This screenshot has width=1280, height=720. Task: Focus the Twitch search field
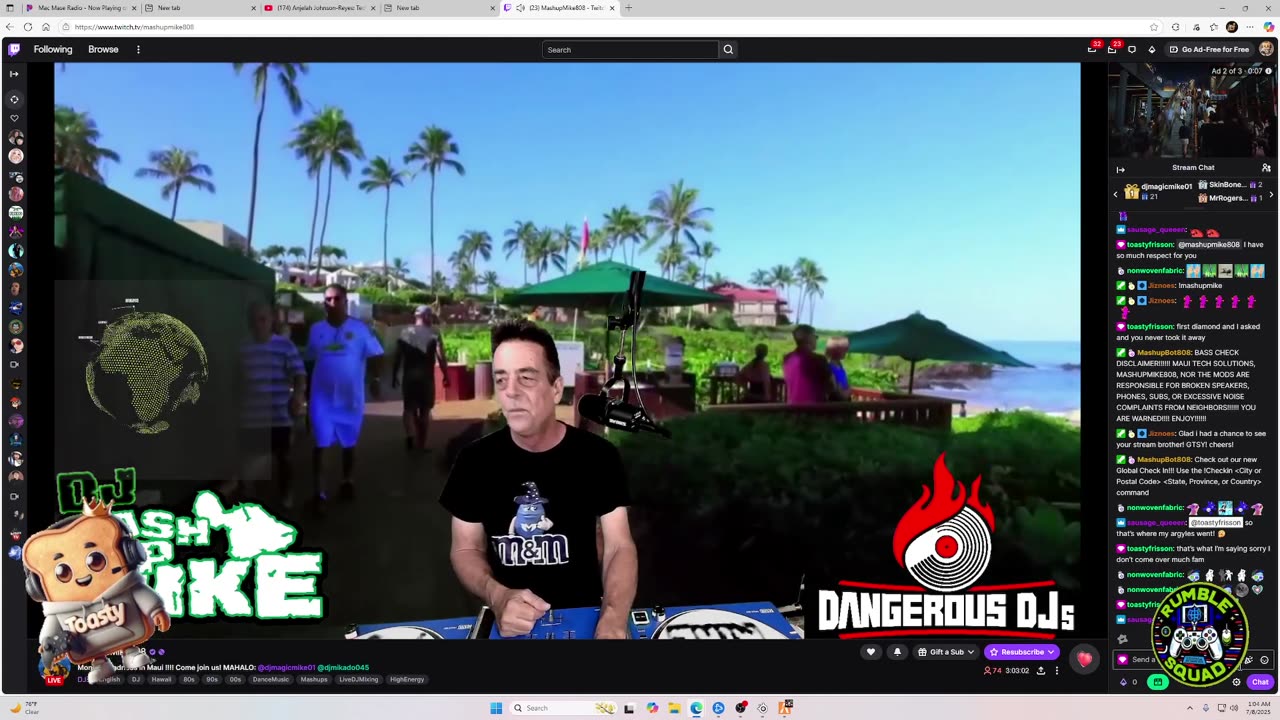630,49
